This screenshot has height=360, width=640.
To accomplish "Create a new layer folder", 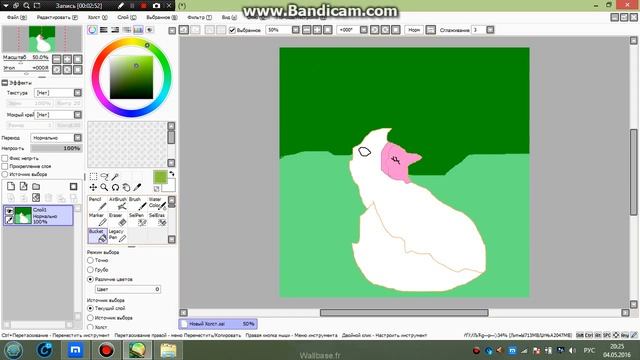I will pos(36,187).
